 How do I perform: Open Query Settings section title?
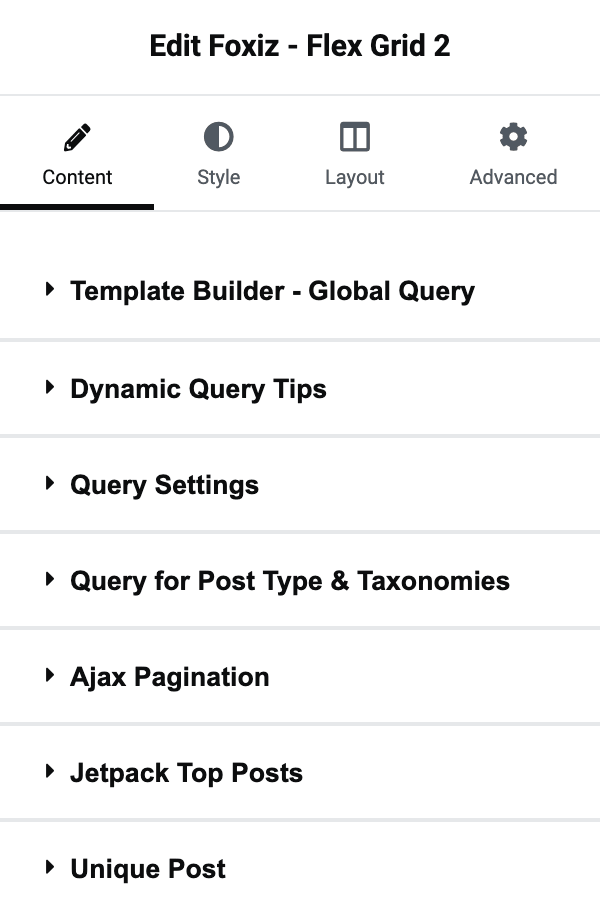(x=164, y=486)
